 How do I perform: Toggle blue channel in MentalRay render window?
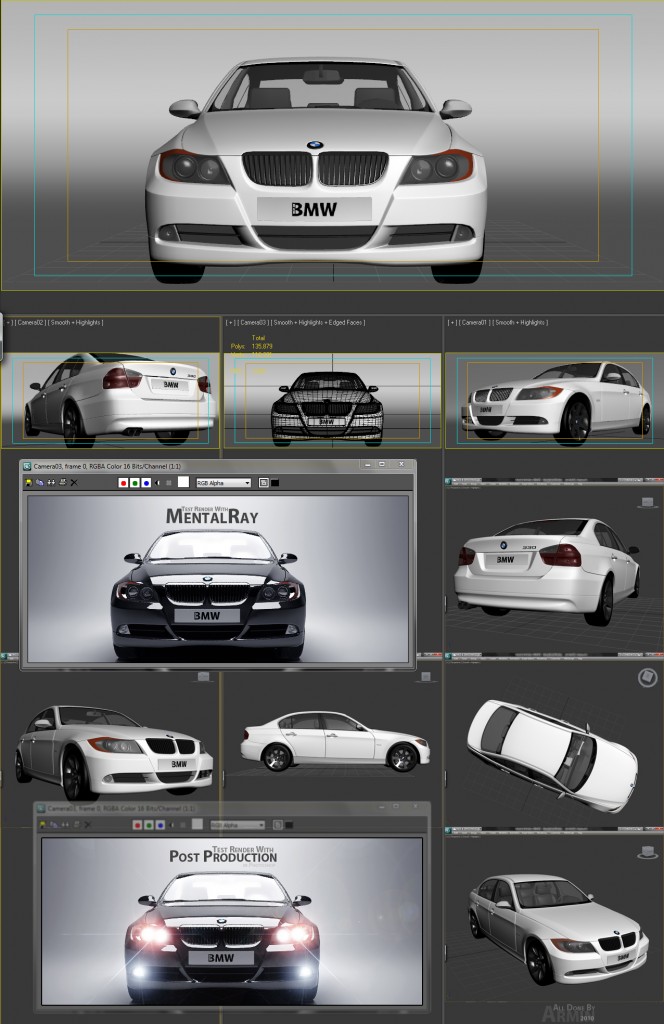[146, 483]
